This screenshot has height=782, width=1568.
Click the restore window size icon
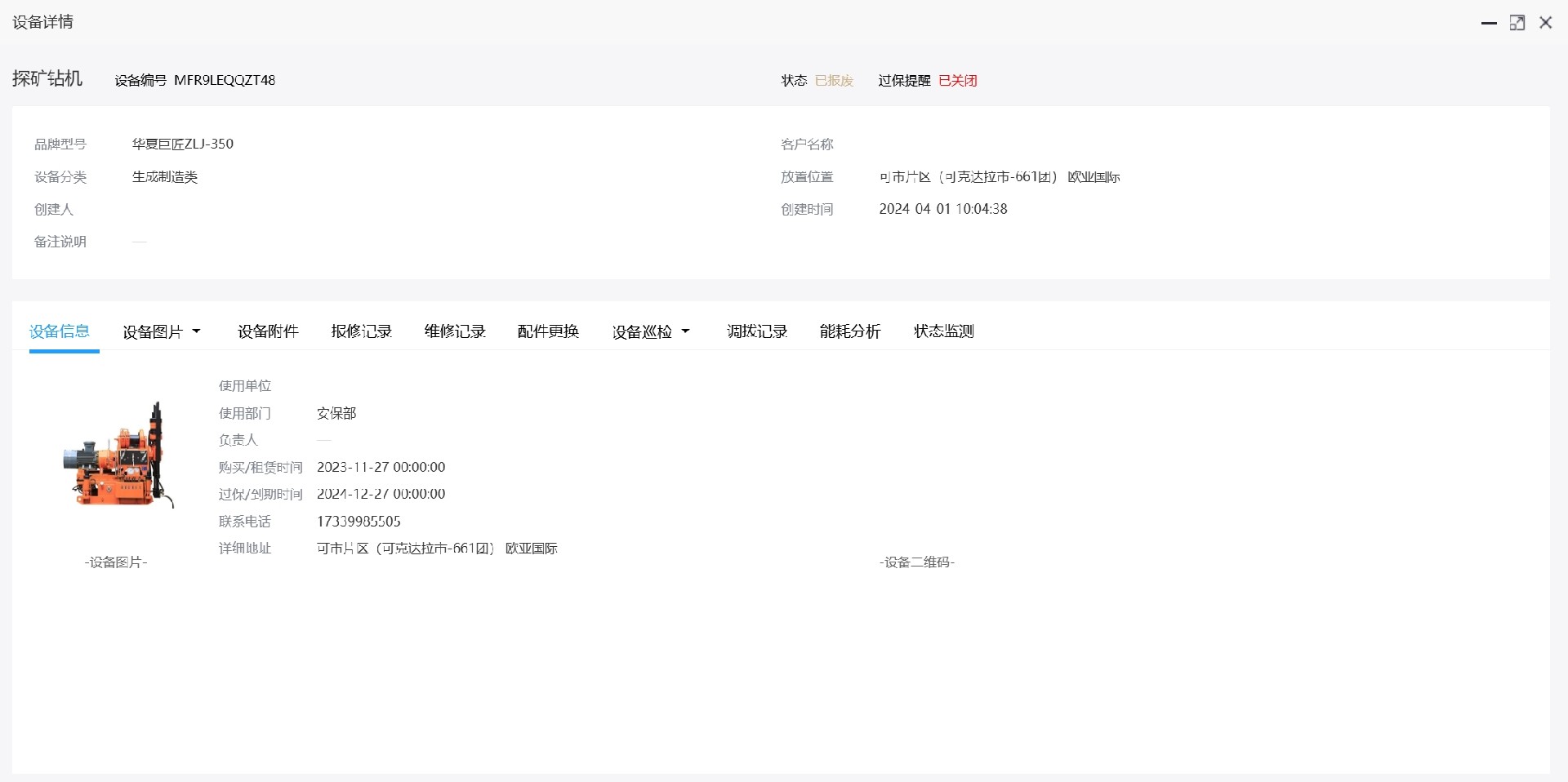coord(1517,22)
